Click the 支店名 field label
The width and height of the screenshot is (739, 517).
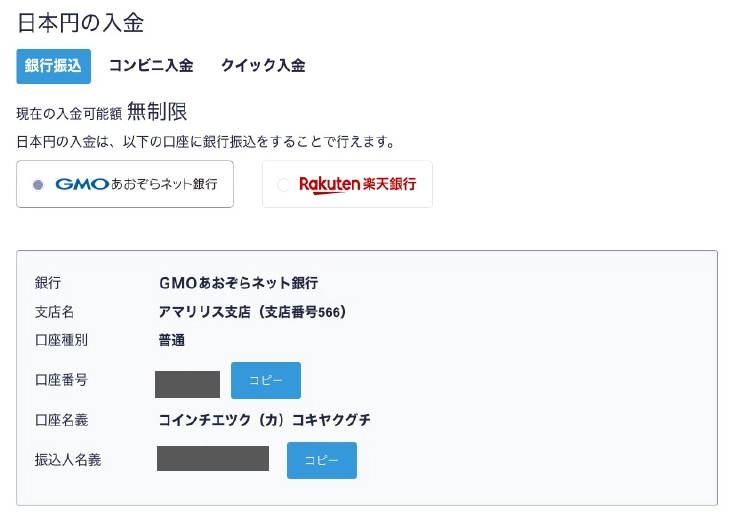point(54,312)
